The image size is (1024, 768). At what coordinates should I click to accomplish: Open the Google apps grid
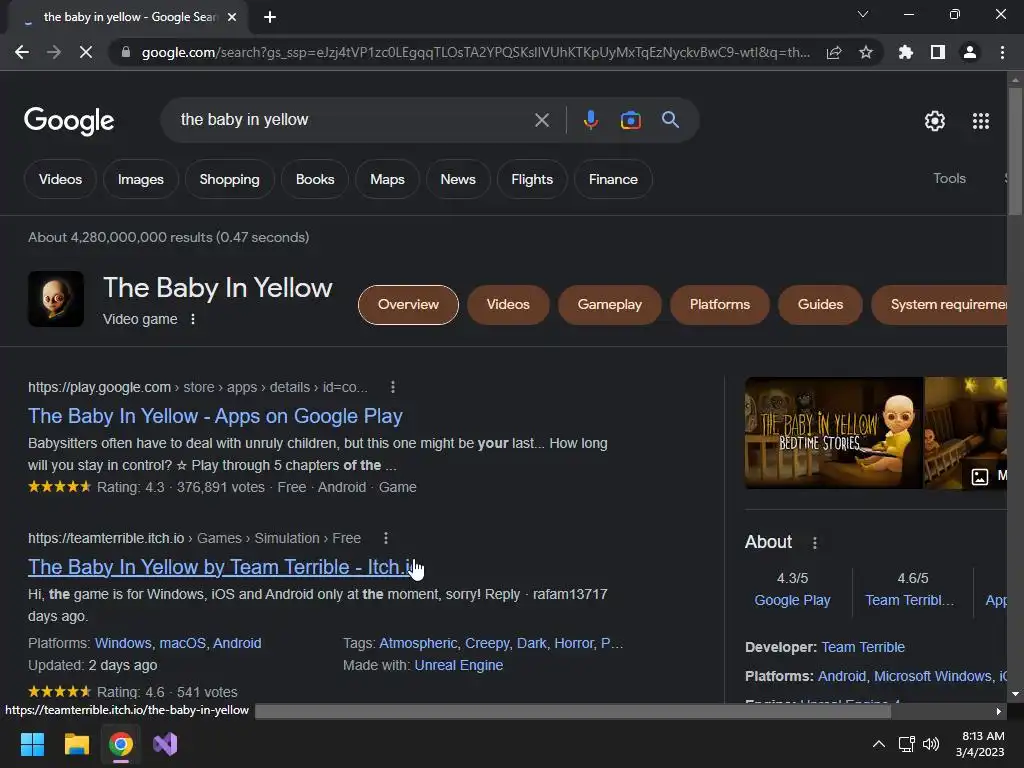[980, 121]
